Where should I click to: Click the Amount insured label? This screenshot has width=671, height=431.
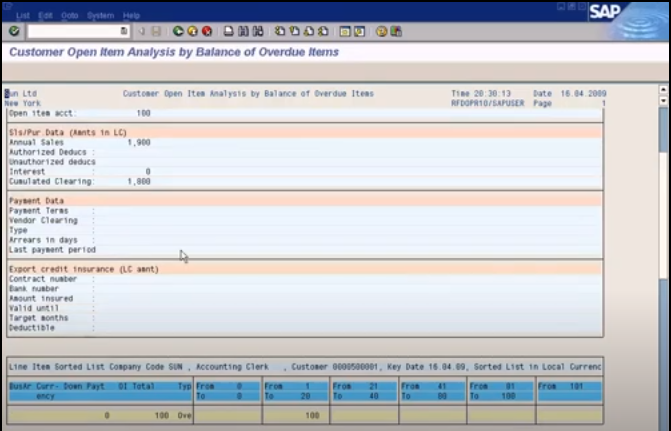pyautogui.click(x=41, y=298)
